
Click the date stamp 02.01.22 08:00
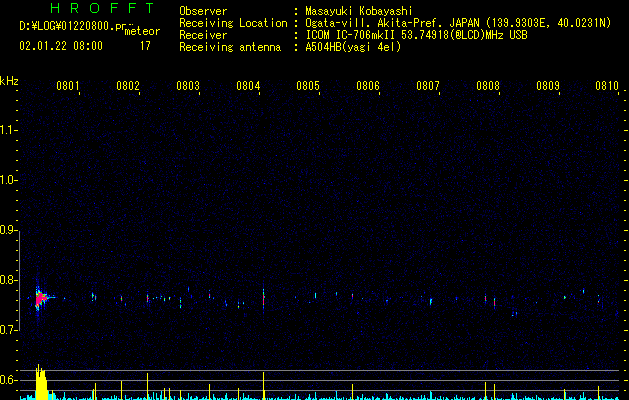click(61, 46)
